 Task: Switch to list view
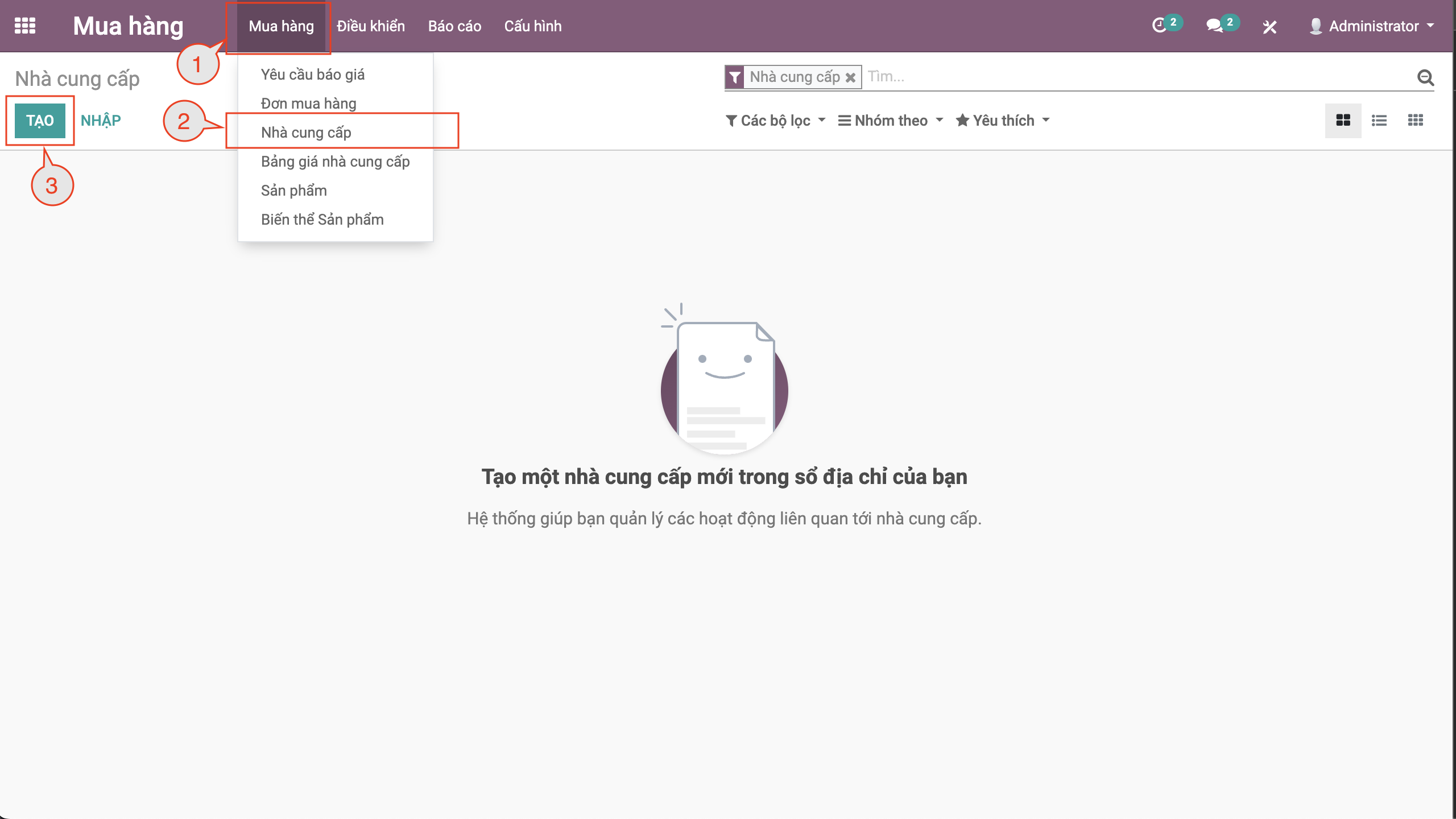1379,121
